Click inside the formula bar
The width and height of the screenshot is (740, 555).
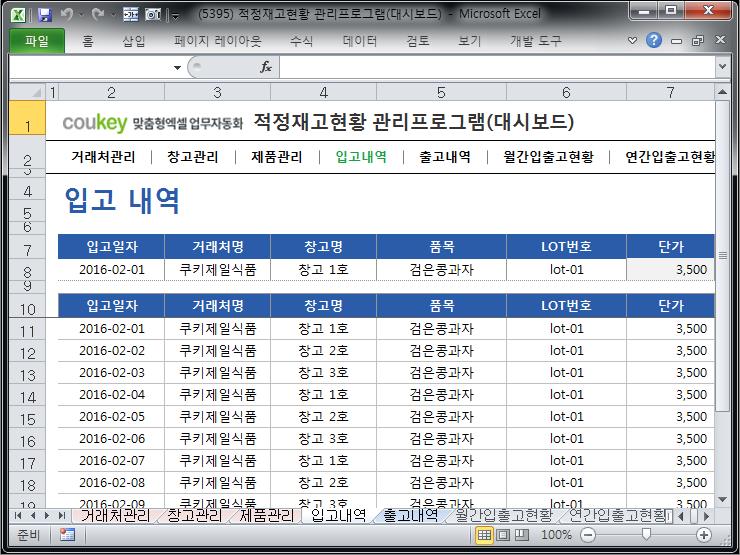click(x=498, y=67)
